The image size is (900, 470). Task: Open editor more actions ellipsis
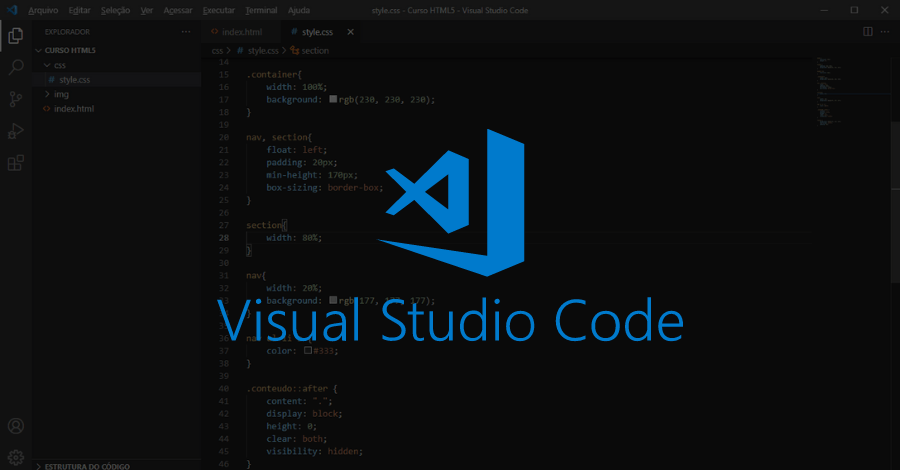point(885,32)
